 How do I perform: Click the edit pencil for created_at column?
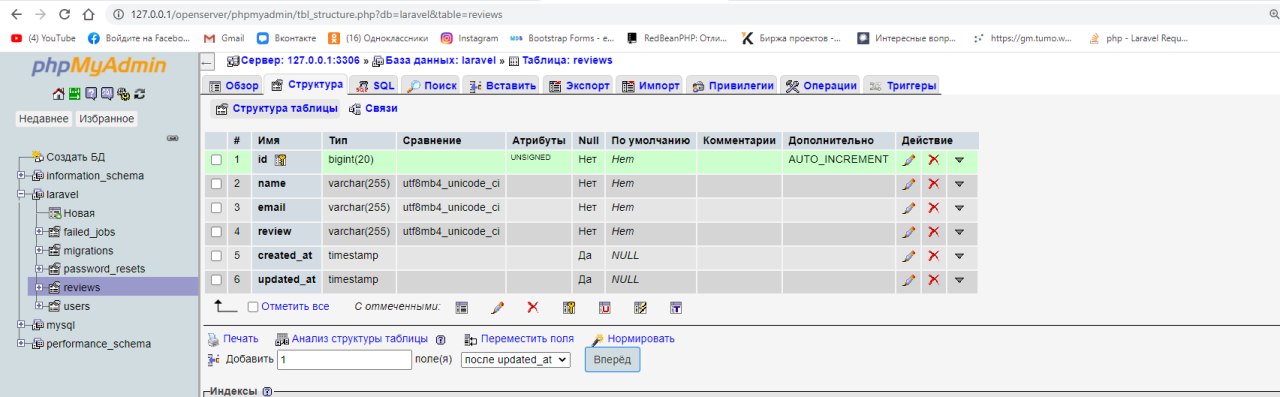[x=909, y=256]
